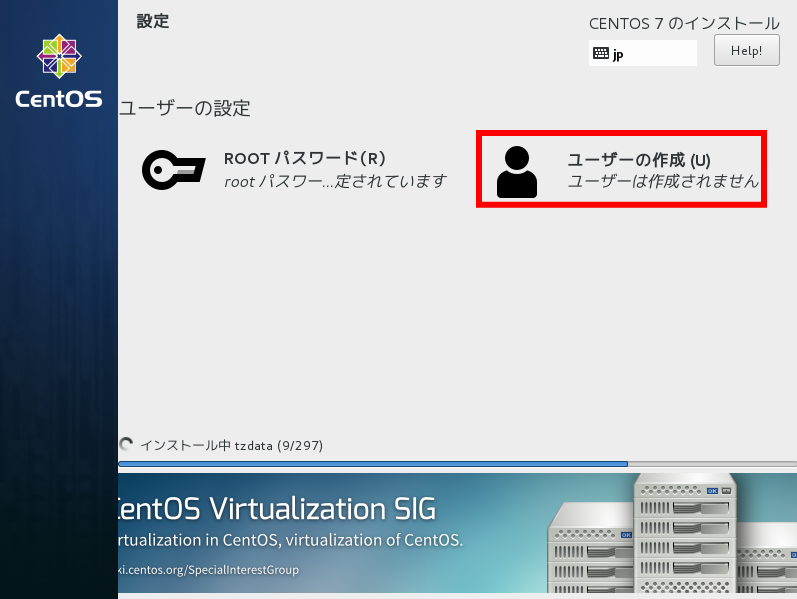The image size is (797, 599).
Task: Click the root password status text
Action: [x=335, y=181]
